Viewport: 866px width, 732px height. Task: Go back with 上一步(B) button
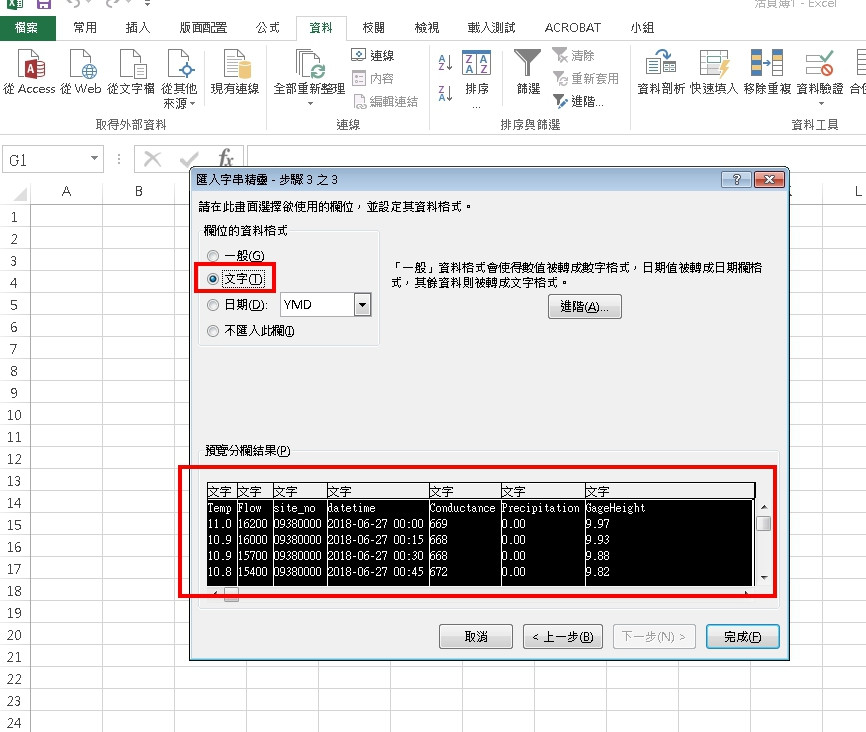pyautogui.click(x=562, y=636)
